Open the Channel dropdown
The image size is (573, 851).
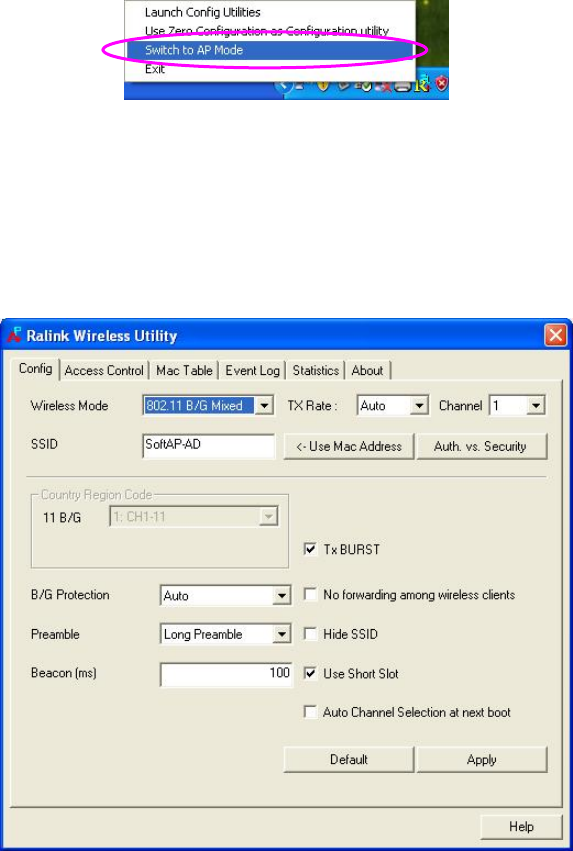click(536, 405)
